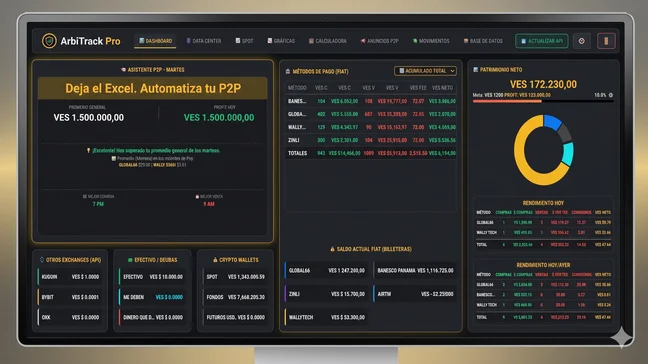The image size is (648, 364).
Task: Click the Crypto Wallets panel icon
Action: (215, 260)
